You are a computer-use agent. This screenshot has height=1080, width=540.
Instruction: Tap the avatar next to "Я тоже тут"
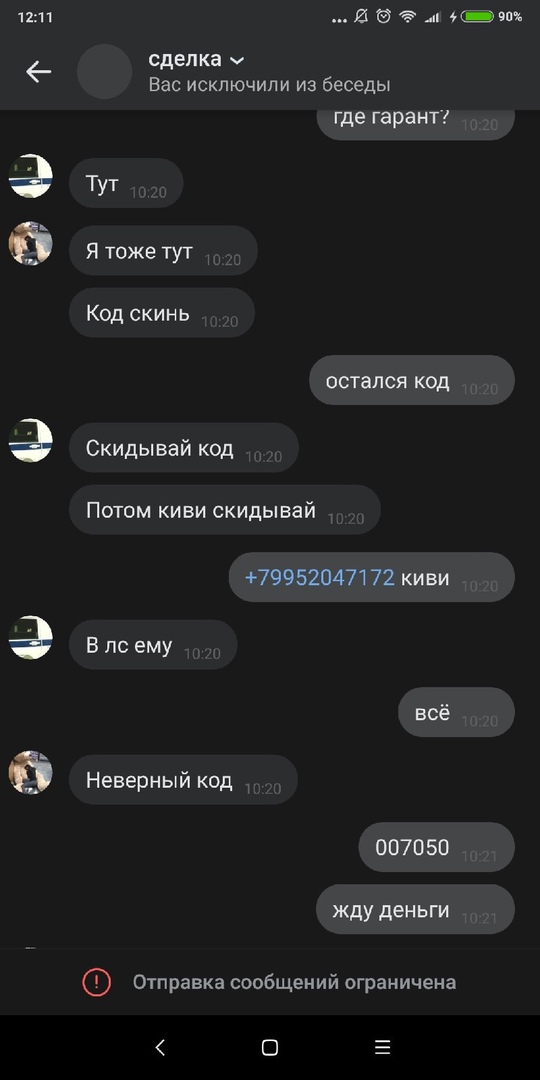pos(31,243)
